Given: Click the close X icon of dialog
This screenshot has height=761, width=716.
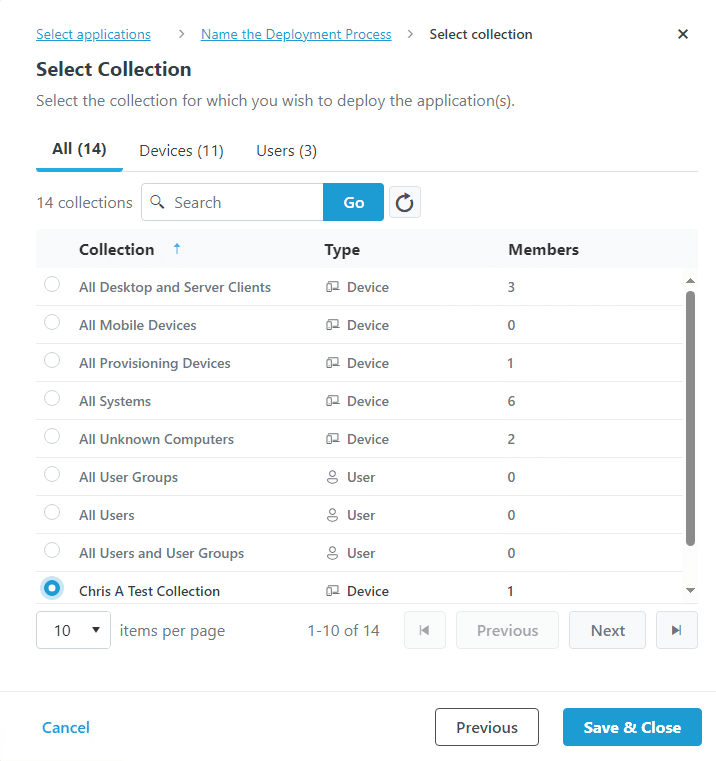Looking at the screenshot, I should 683,34.
